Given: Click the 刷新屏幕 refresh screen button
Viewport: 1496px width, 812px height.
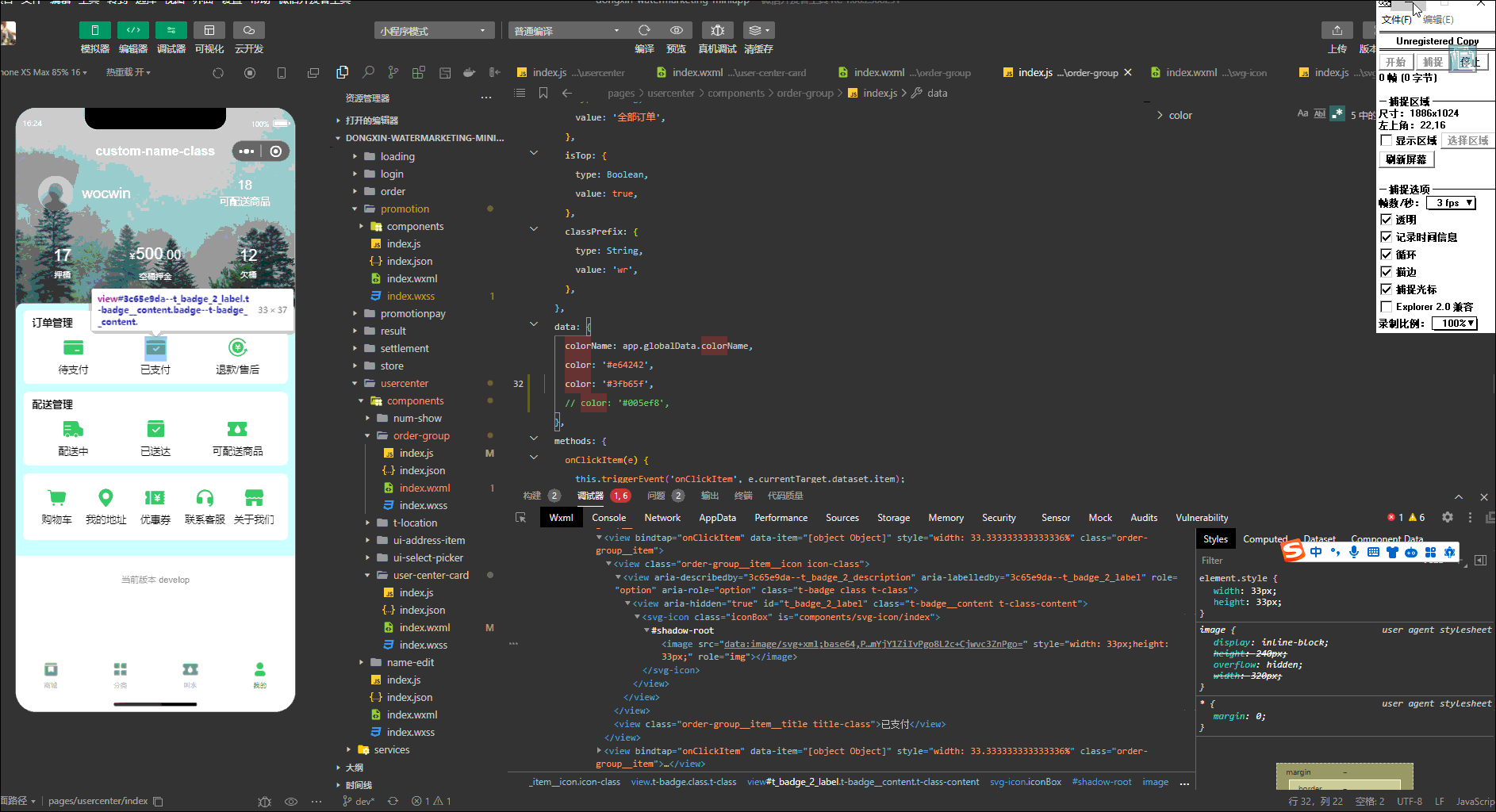Looking at the screenshot, I should (x=1406, y=159).
